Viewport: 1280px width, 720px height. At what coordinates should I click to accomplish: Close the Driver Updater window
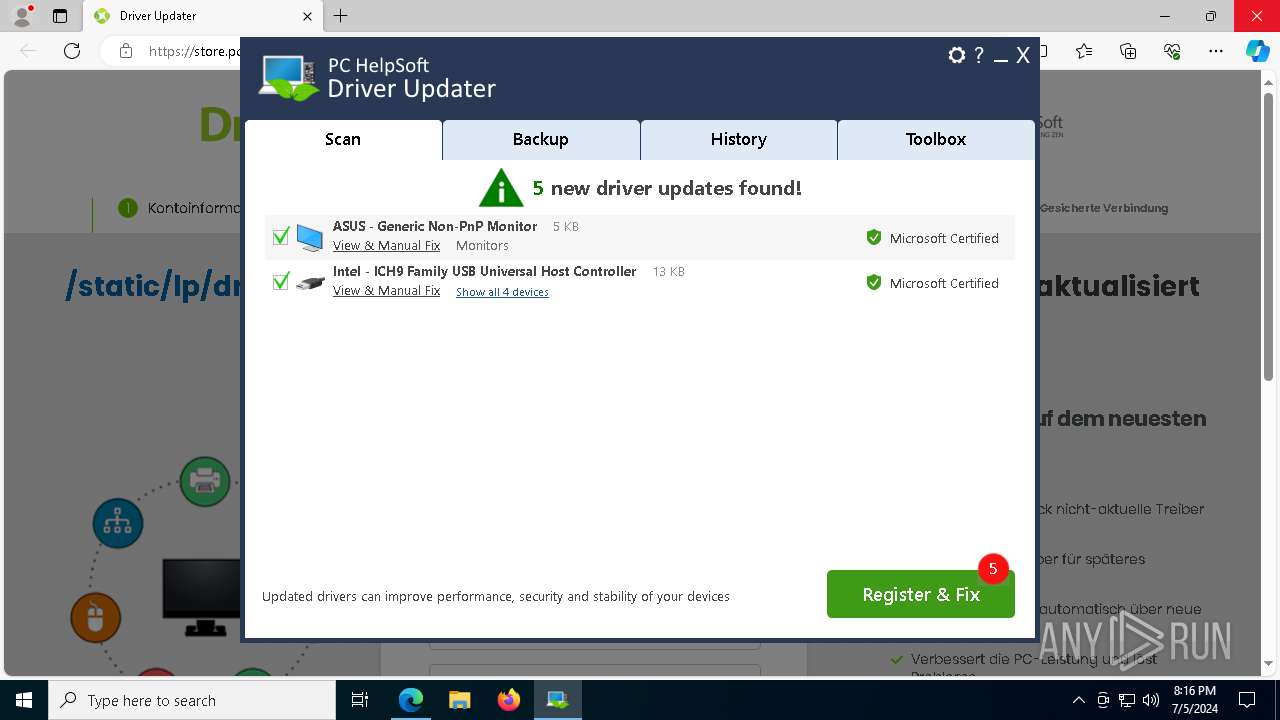1023,56
